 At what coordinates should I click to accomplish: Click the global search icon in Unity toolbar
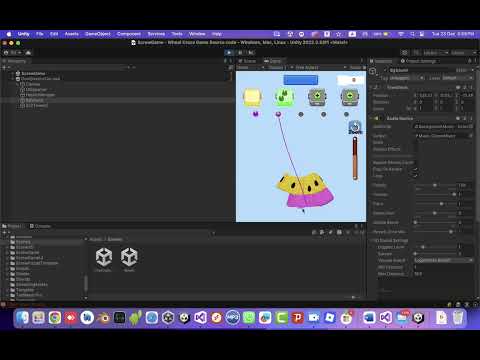(x=416, y=53)
